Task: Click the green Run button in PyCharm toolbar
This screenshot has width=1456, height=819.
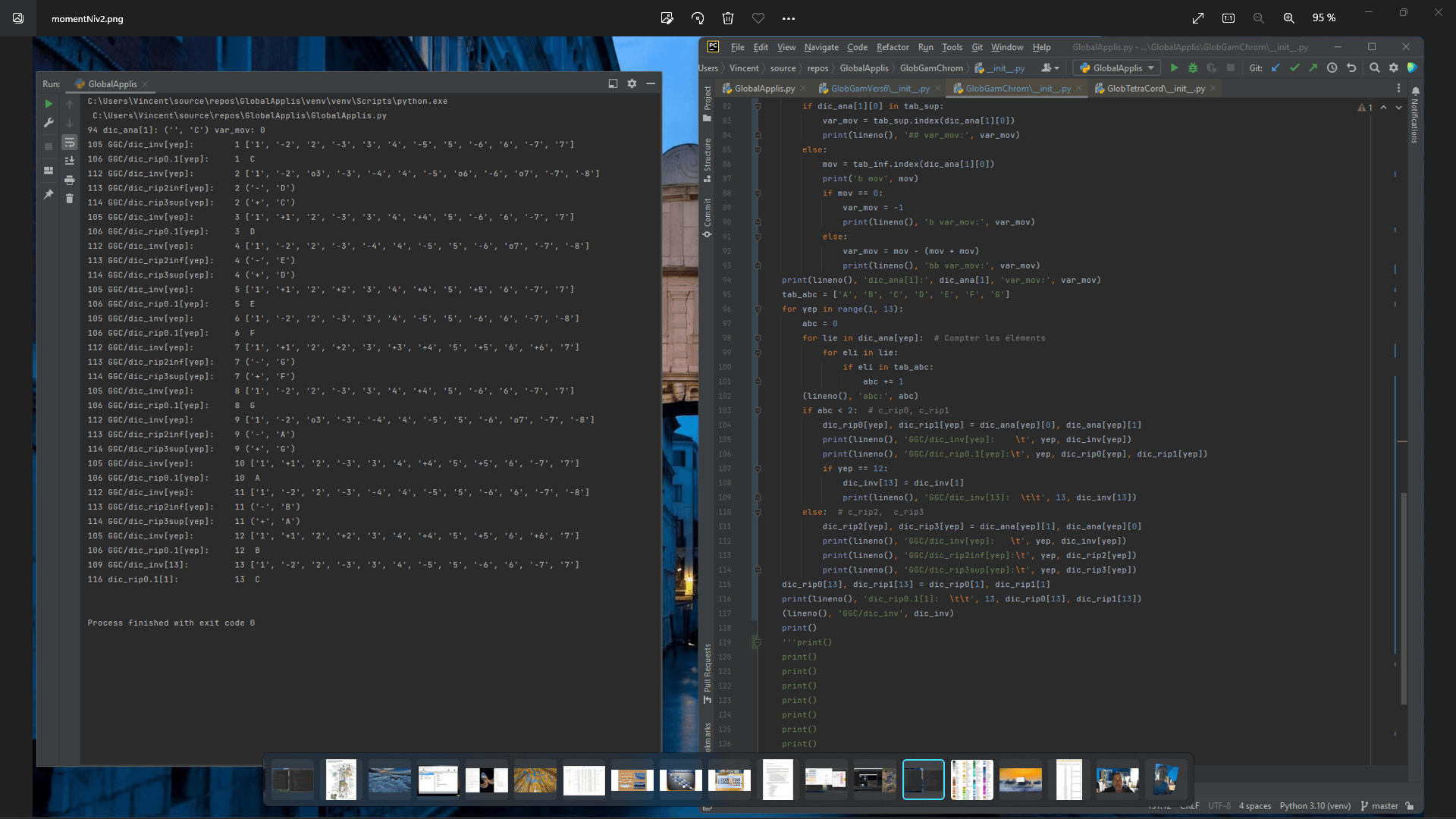Action: (x=1174, y=68)
